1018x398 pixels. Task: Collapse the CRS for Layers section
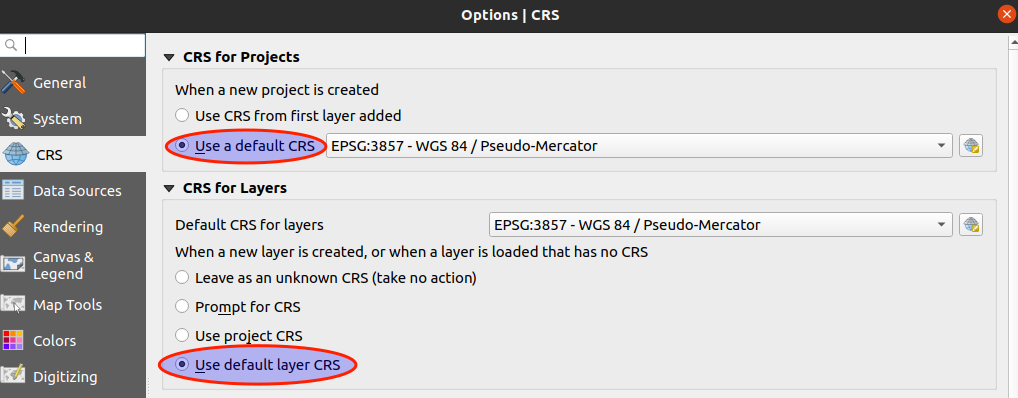[x=169, y=189]
